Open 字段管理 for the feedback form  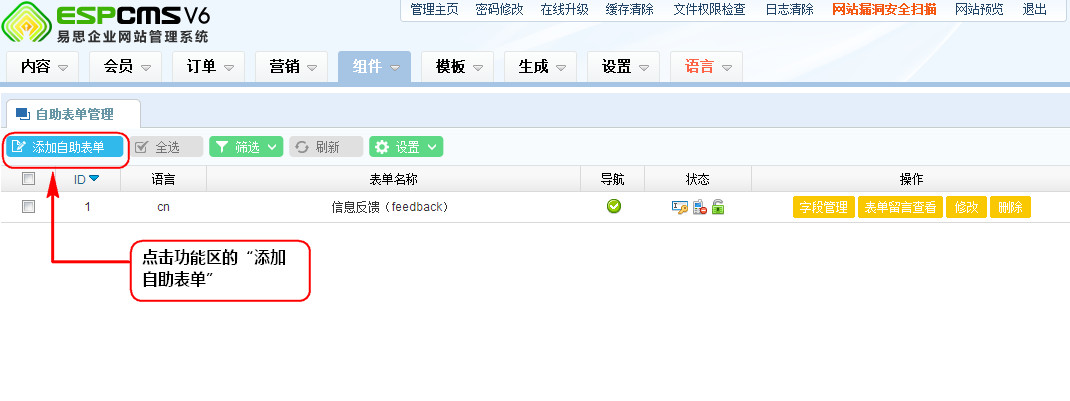pos(824,207)
